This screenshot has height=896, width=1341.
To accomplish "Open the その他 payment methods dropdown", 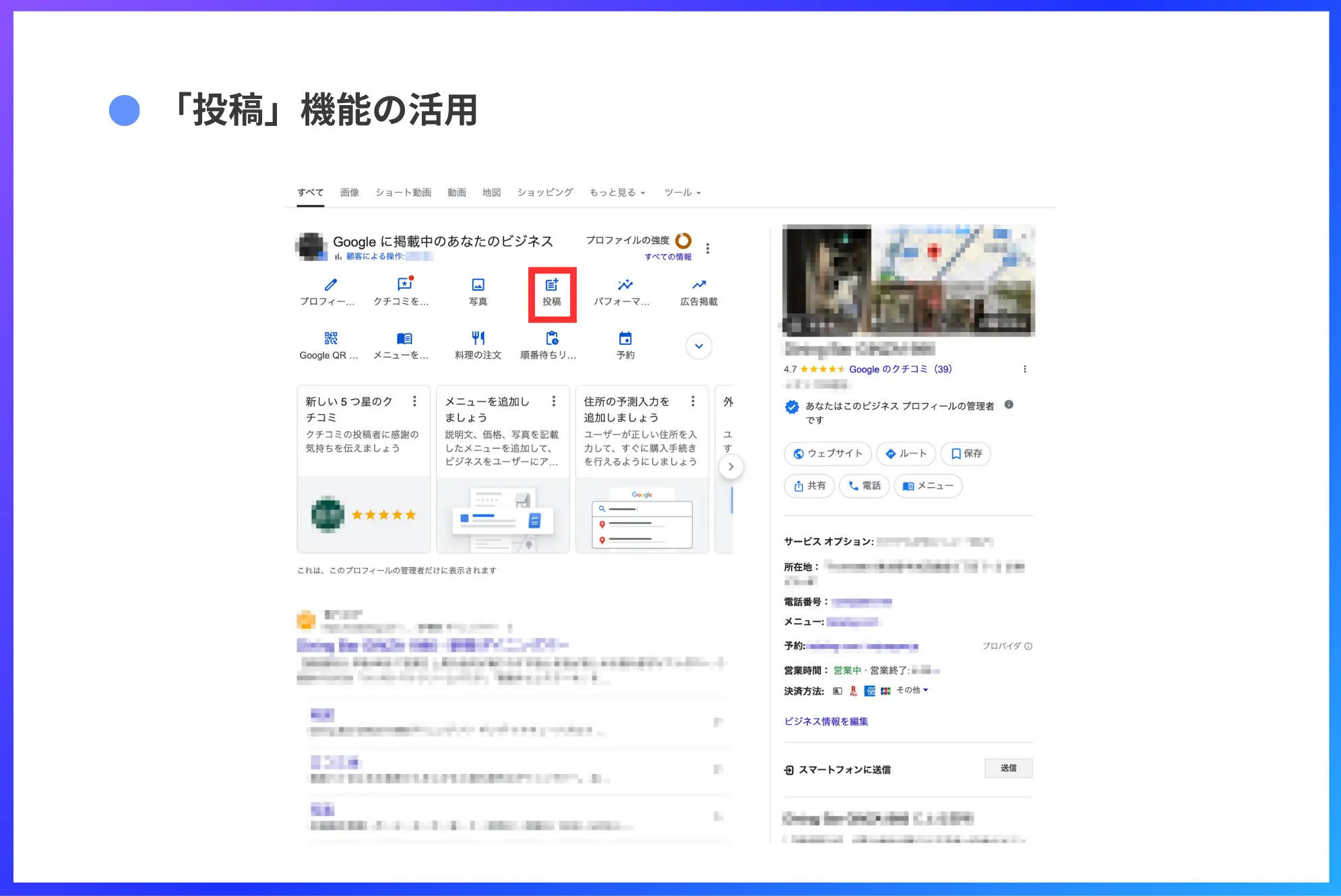I will click(x=912, y=690).
